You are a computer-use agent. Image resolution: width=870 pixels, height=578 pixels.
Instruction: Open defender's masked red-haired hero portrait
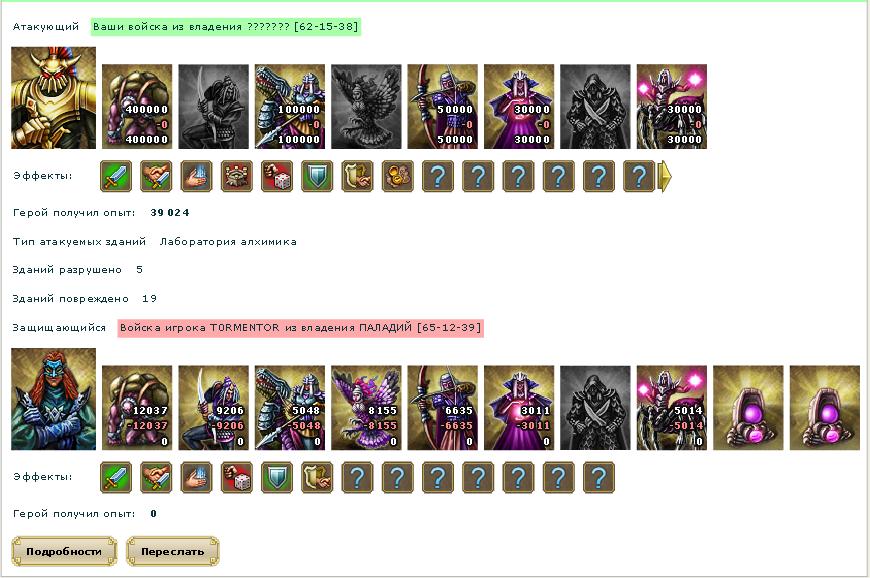pyautogui.click(x=53, y=399)
